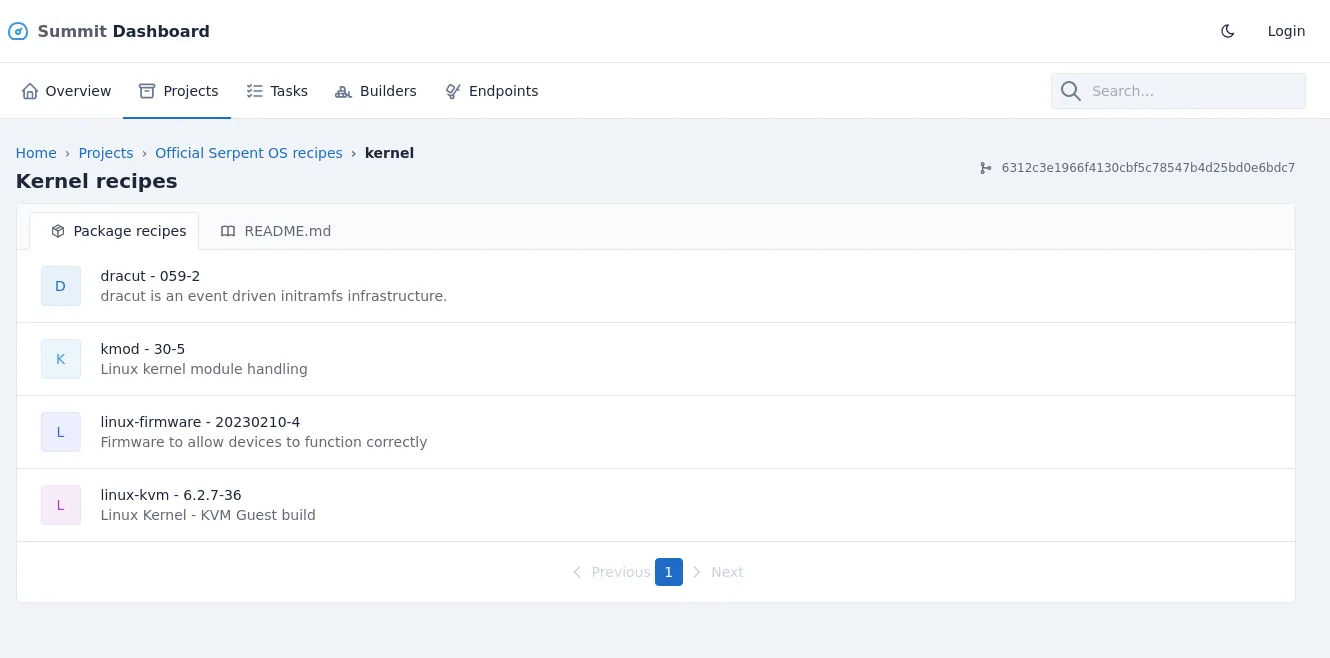Open linux-kvm - 6.2.7-36 recipe
Screen dimensions: 1330x658
click(x=171, y=495)
